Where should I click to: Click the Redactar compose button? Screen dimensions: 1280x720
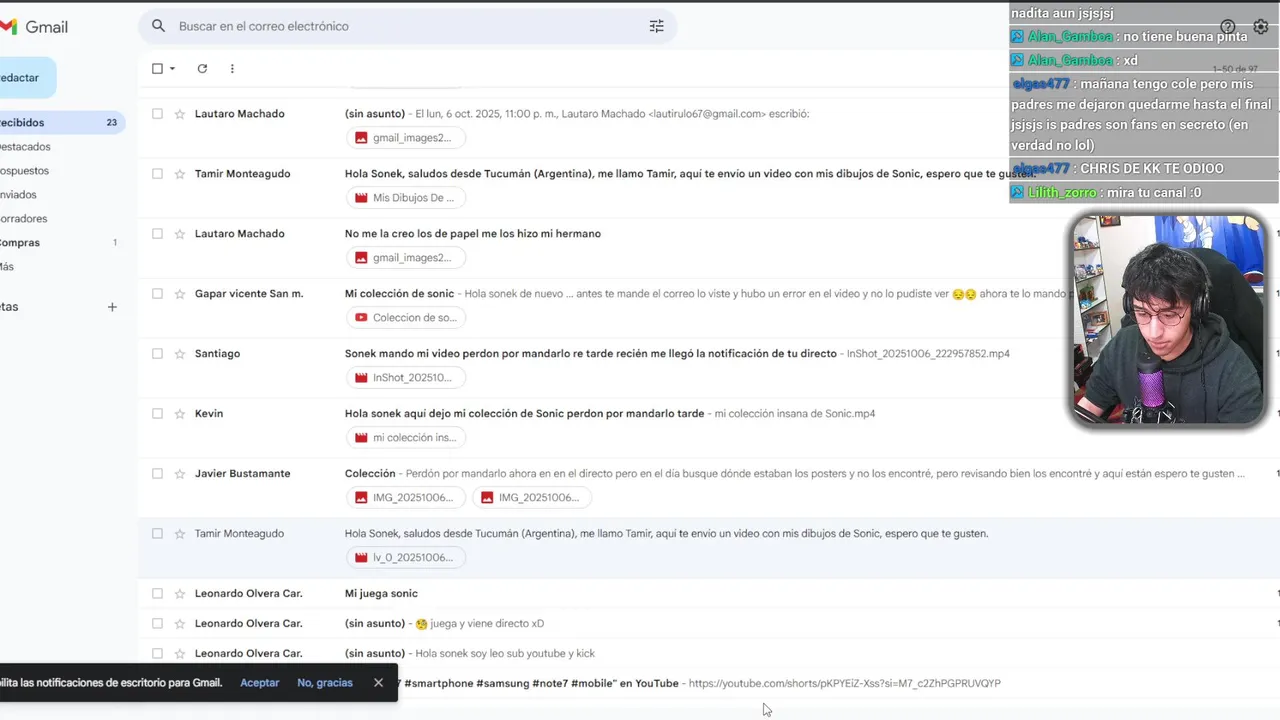[x=27, y=78]
